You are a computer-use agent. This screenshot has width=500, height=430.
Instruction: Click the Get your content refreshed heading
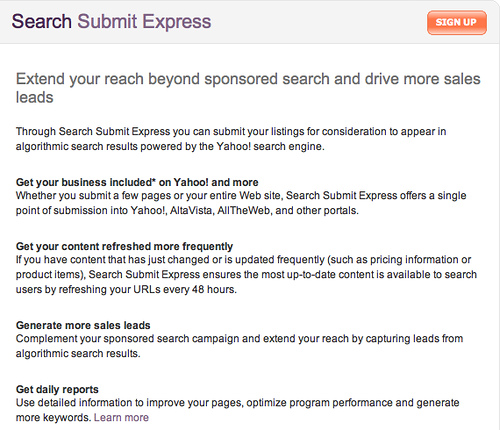click(124, 246)
